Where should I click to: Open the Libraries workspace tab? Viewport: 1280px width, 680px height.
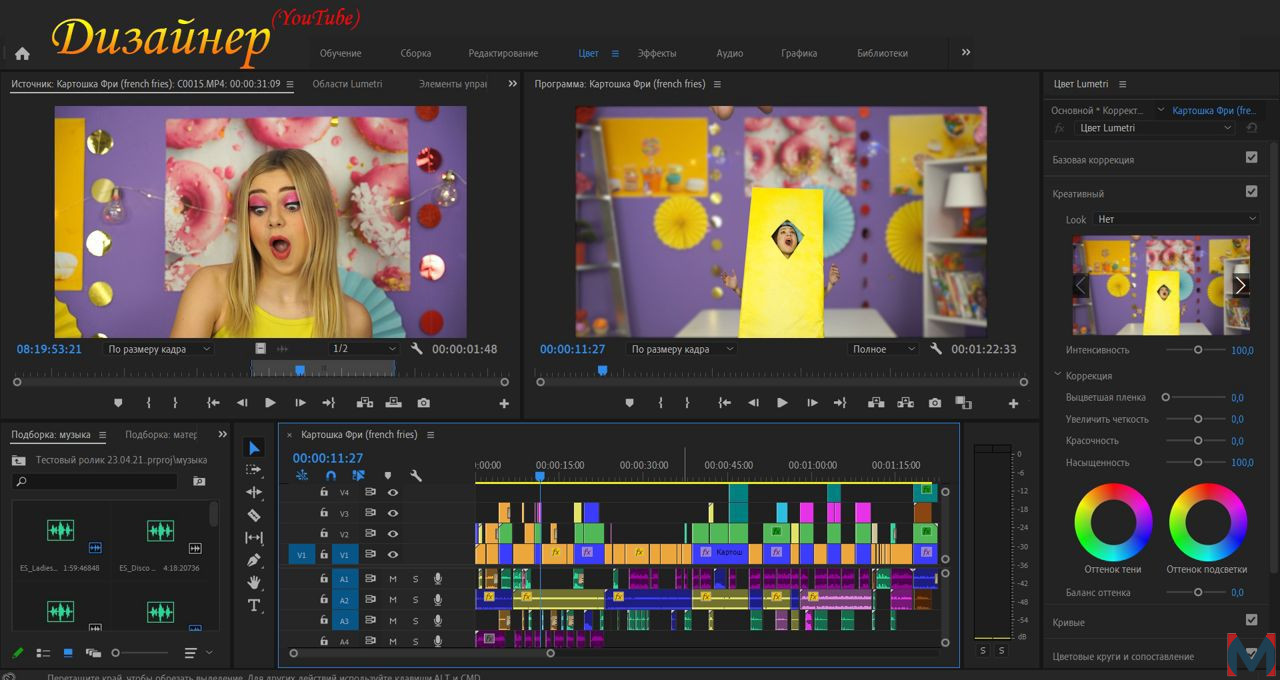click(x=882, y=53)
